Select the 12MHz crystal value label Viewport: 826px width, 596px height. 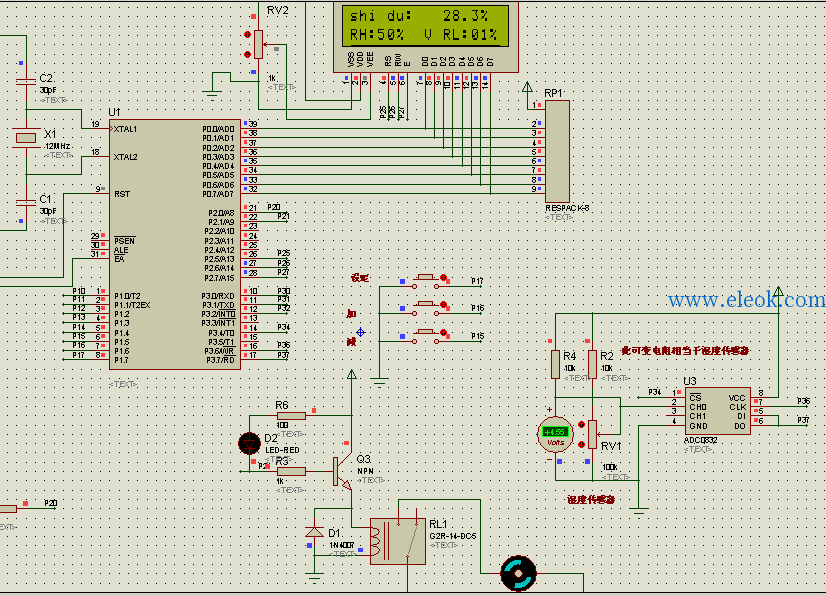pyautogui.click(x=57, y=146)
